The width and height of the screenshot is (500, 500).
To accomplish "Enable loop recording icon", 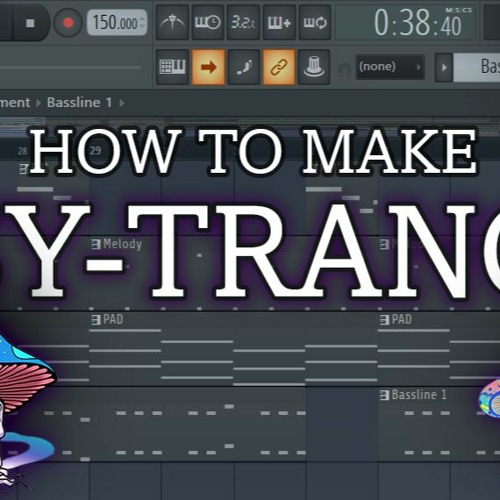I will 315,23.
